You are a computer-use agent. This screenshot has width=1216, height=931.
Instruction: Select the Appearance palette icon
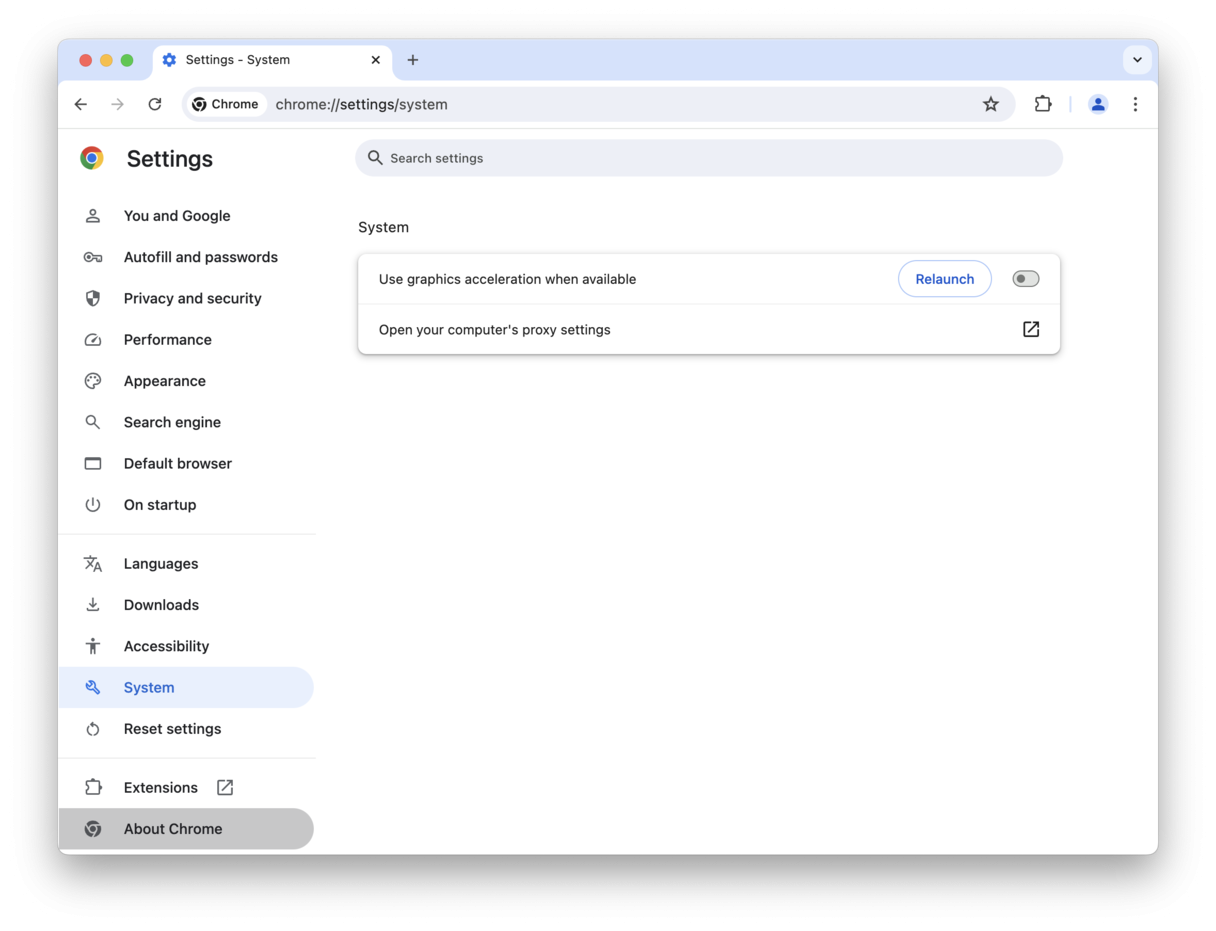[92, 381]
